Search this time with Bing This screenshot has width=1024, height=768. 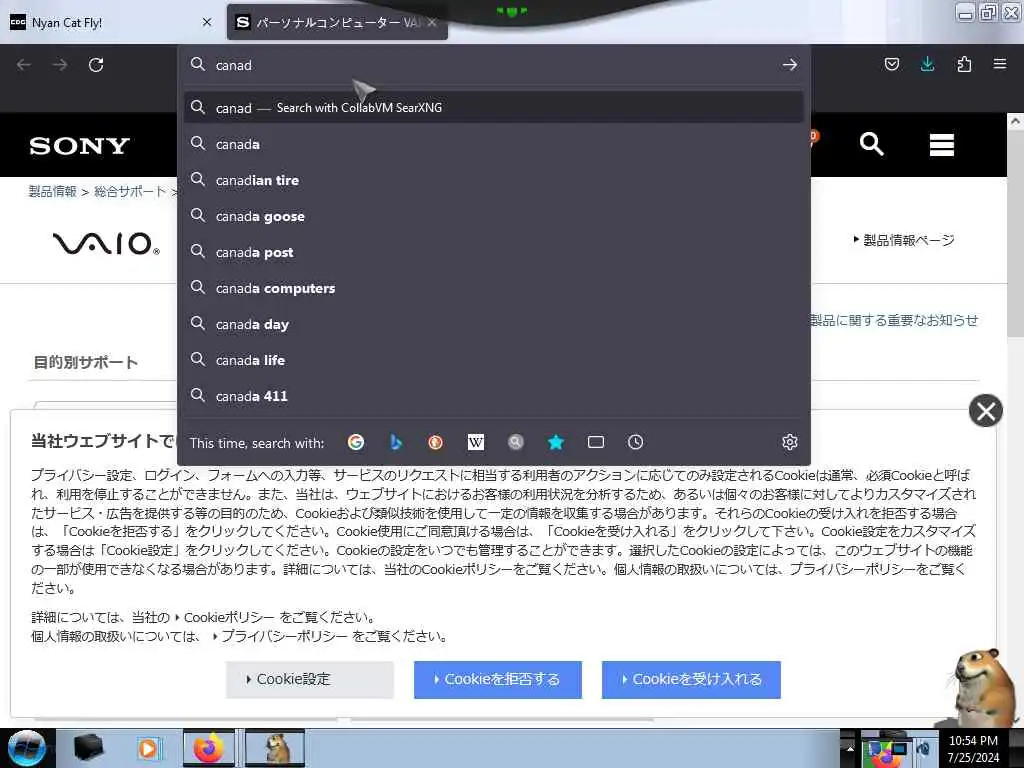[x=396, y=442]
